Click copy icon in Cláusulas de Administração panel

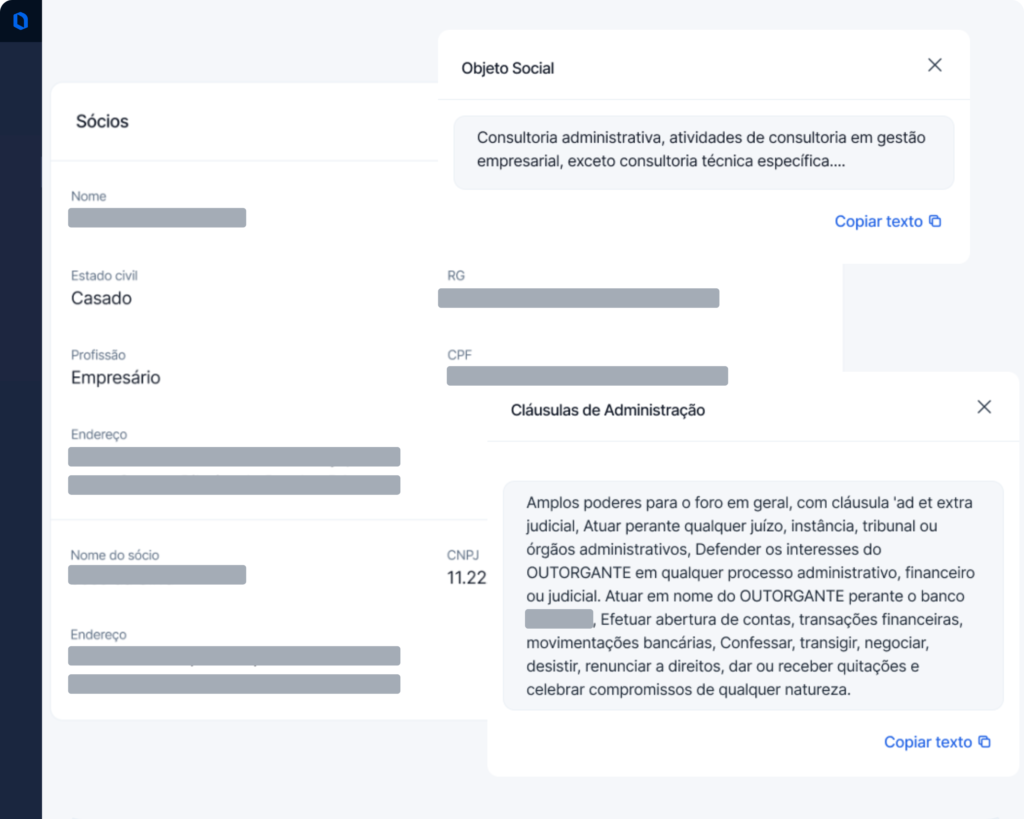click(985, 742)
